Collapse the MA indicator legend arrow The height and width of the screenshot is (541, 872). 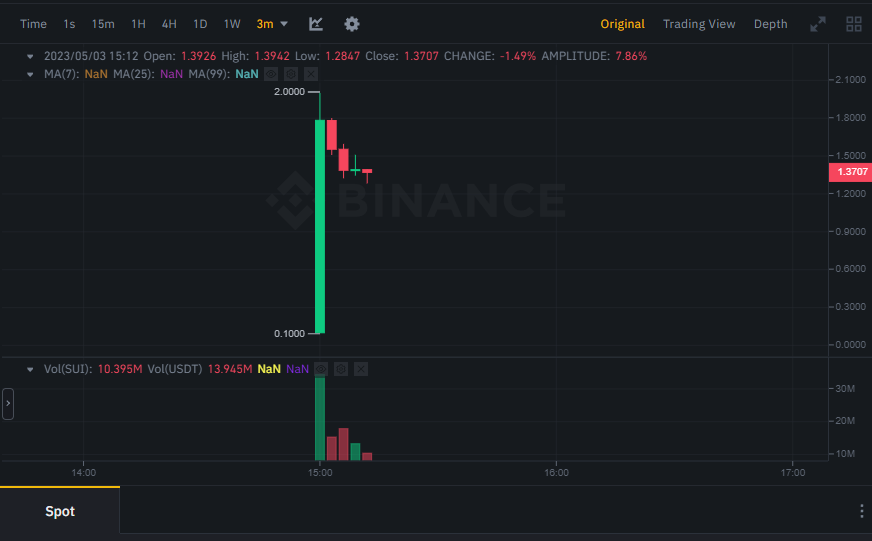click(30, 73)
